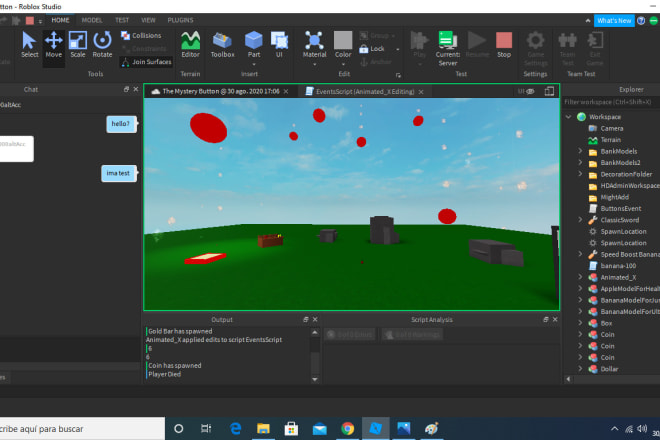Click the Explorer filter workspace field
The height and width of the screenshot is (440, 660).
(x=612, y=102)
